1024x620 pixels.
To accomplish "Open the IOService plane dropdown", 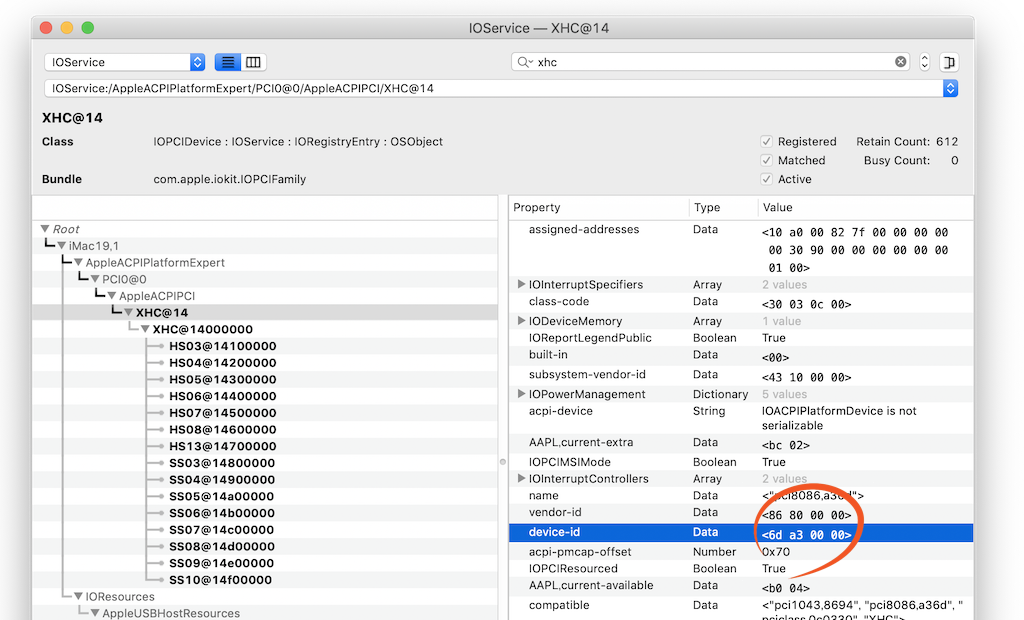I will click(x=125, y=62).
